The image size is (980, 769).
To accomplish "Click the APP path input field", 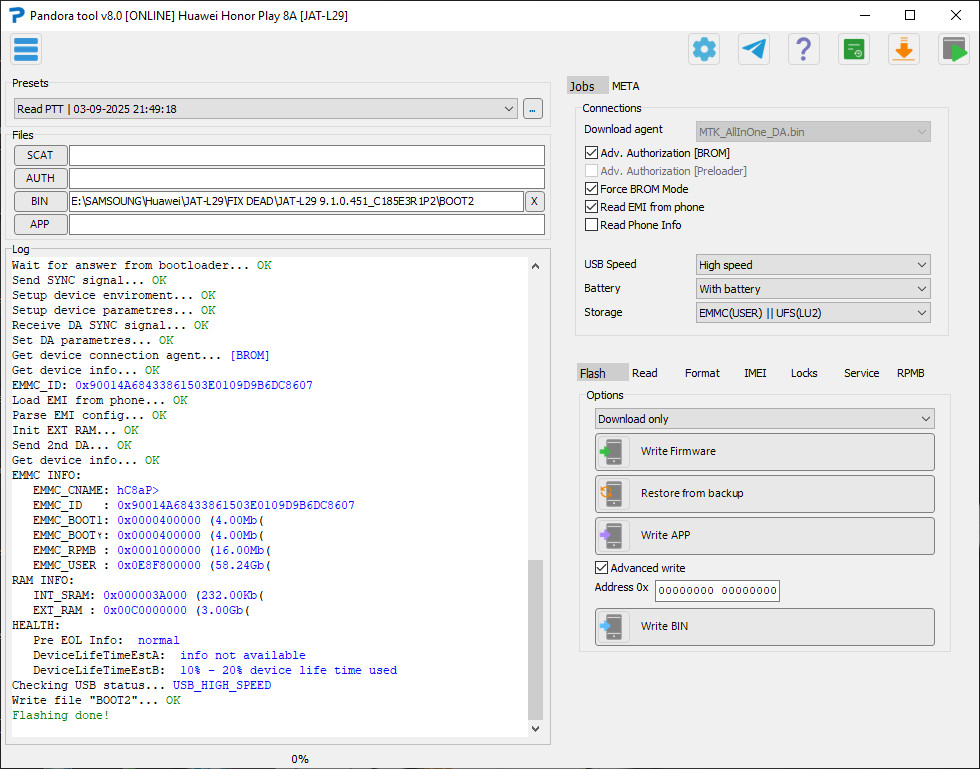I will (x=307, y=224).
